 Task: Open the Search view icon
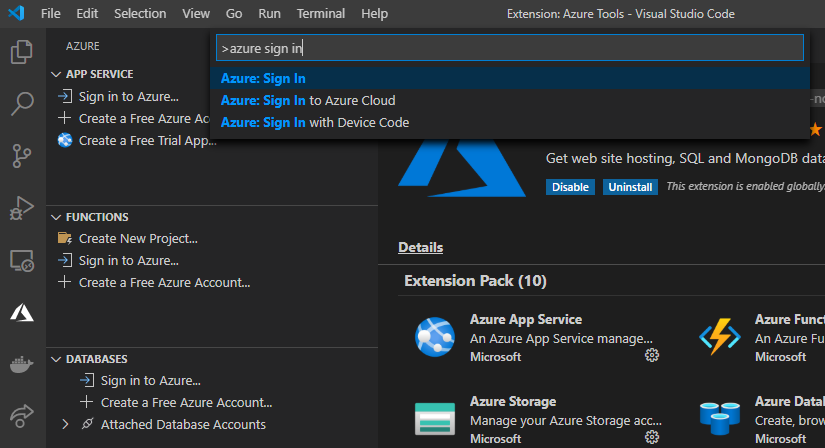(22, 104)
